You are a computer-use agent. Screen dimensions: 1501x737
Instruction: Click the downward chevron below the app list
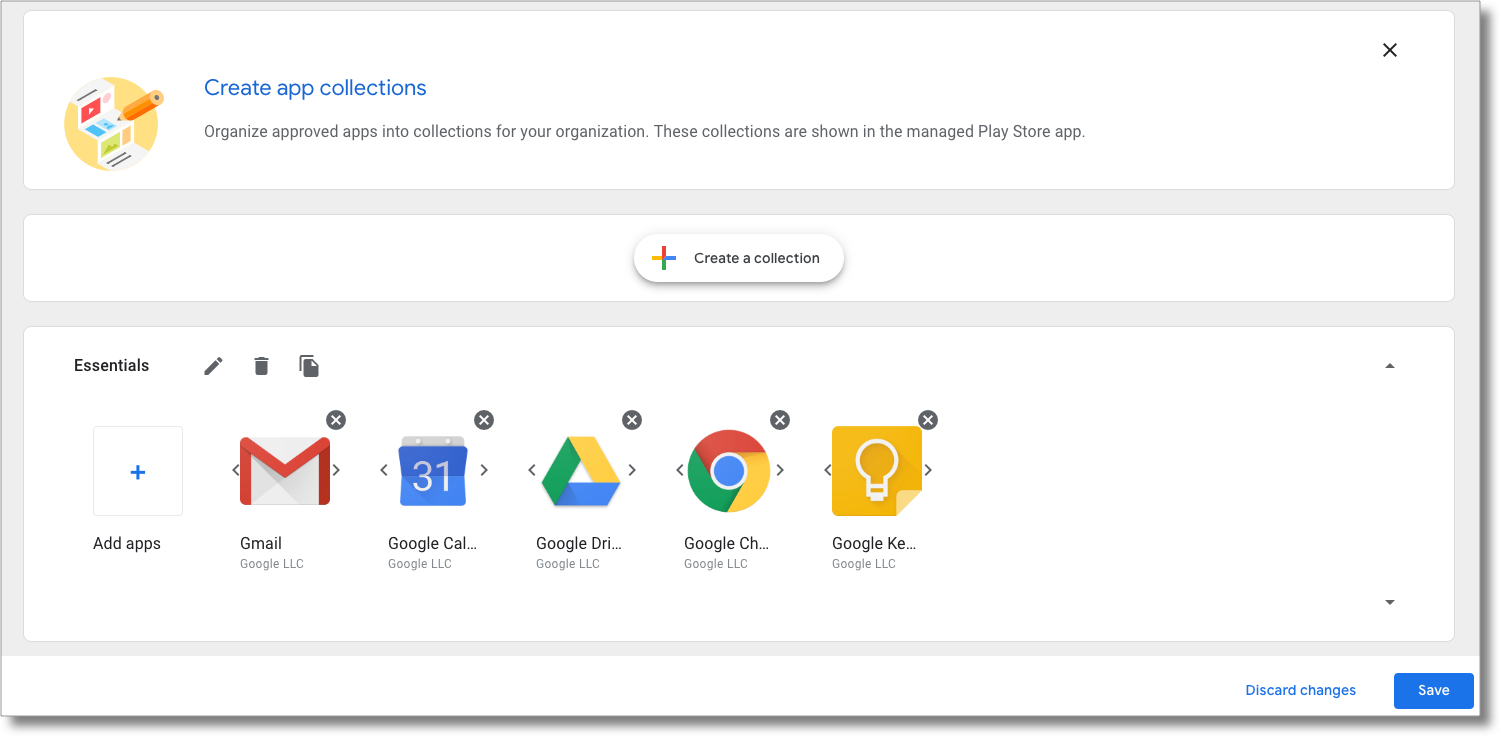click(1389, 602)
